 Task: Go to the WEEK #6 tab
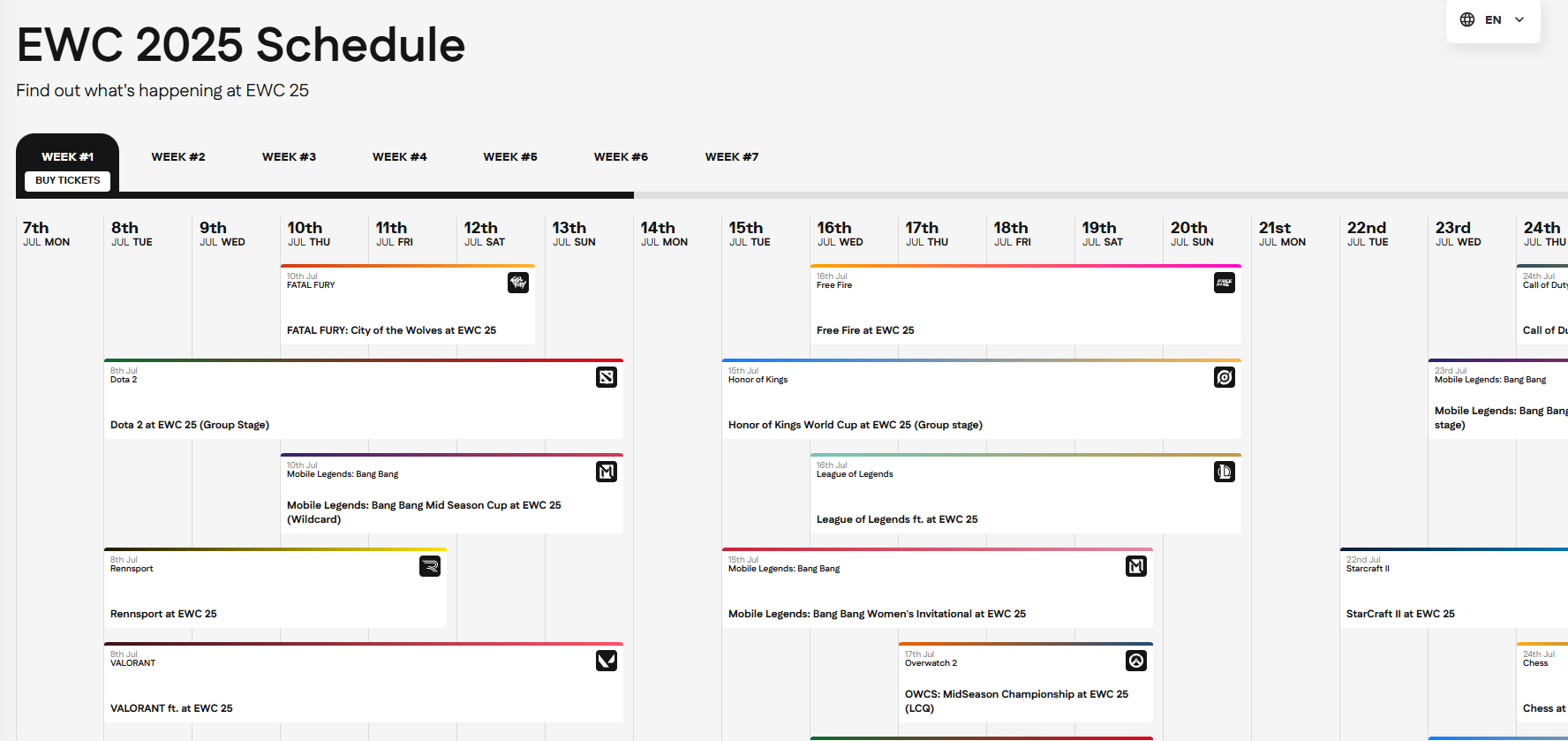(621, 156)
